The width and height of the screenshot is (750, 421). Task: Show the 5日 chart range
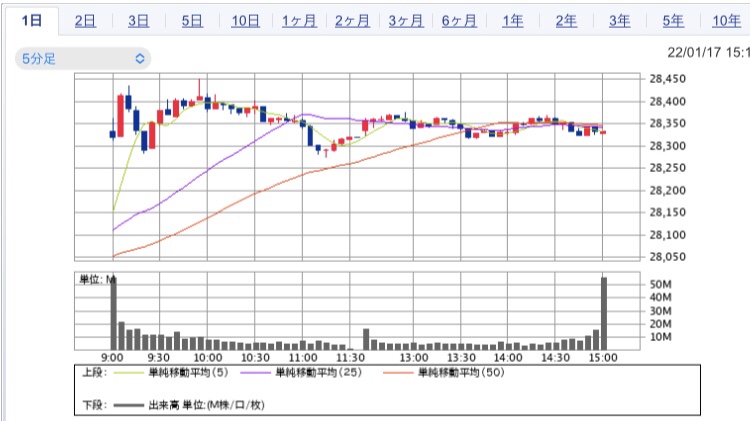click(x=192, y=21)
